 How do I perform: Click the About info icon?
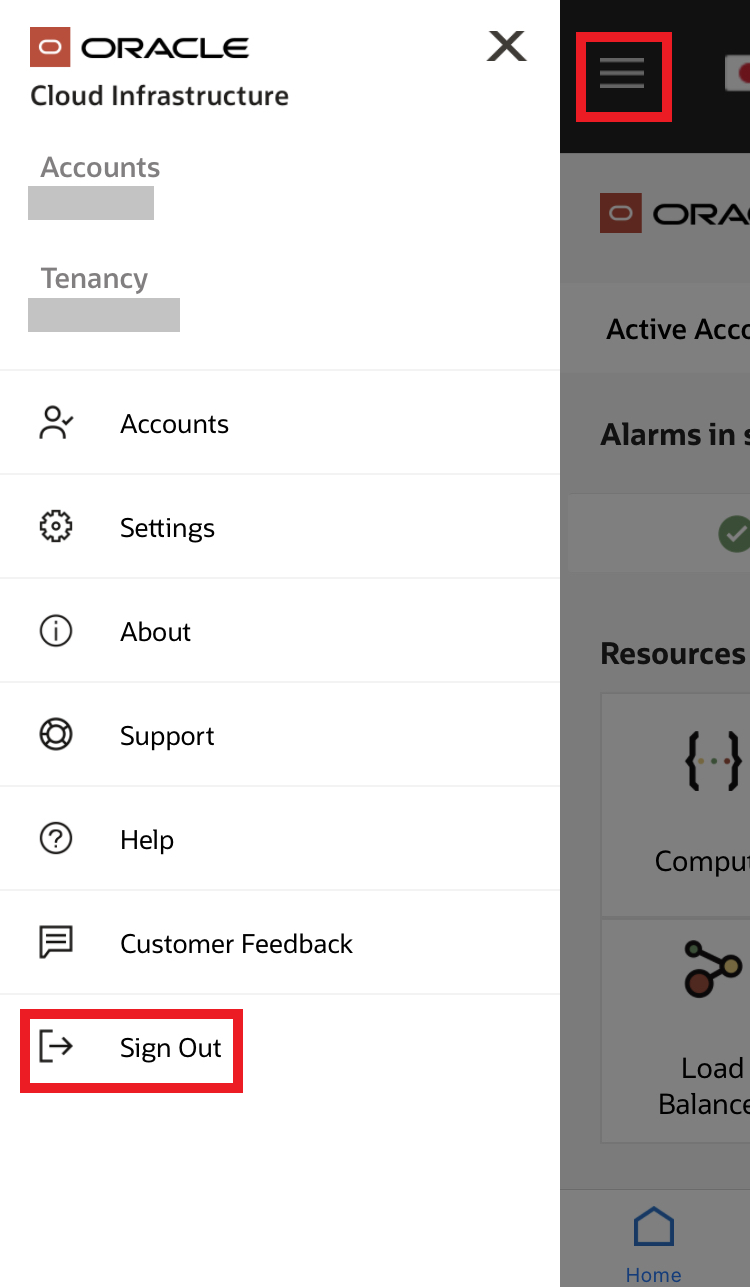pyautogui.click(x=55, y=631)
